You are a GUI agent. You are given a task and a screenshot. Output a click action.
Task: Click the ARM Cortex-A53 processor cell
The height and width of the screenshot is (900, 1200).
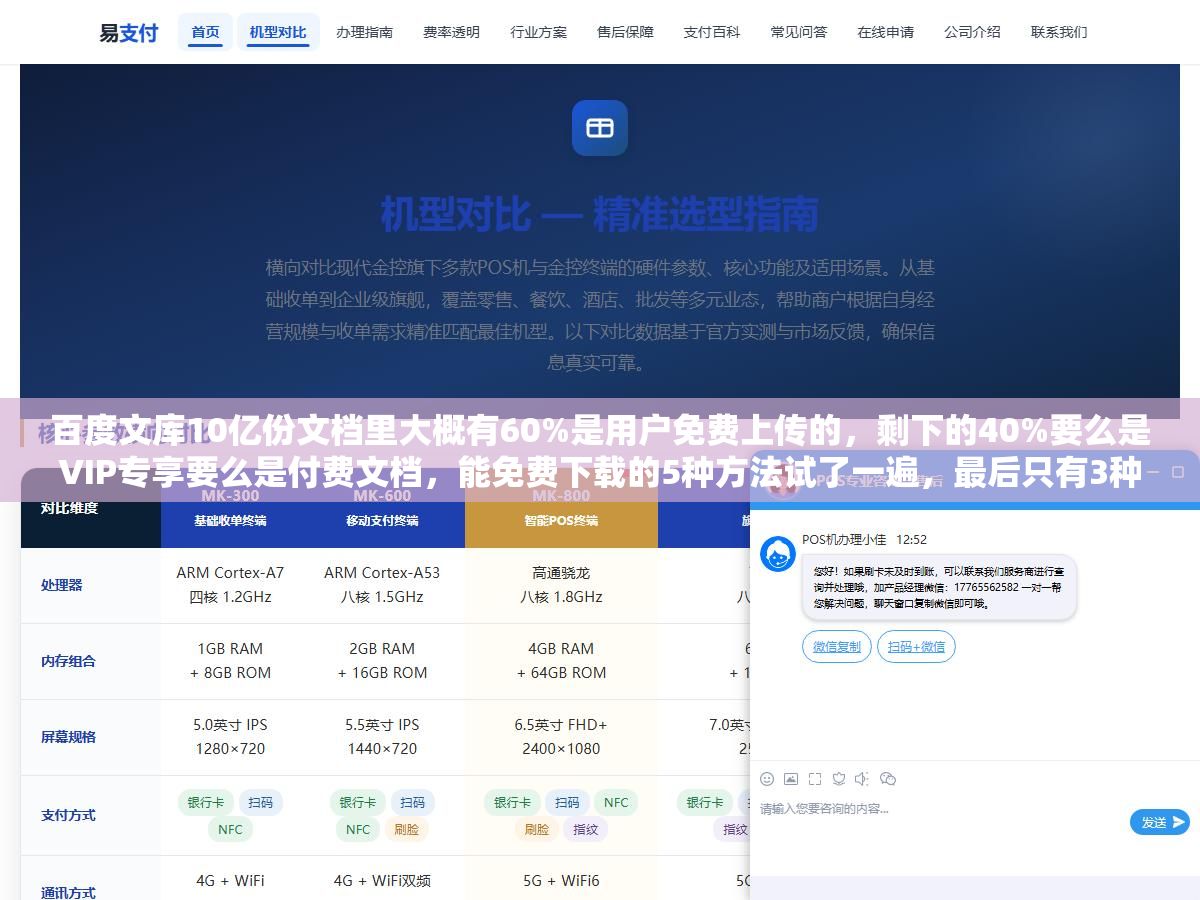click(x=382, y=585)
